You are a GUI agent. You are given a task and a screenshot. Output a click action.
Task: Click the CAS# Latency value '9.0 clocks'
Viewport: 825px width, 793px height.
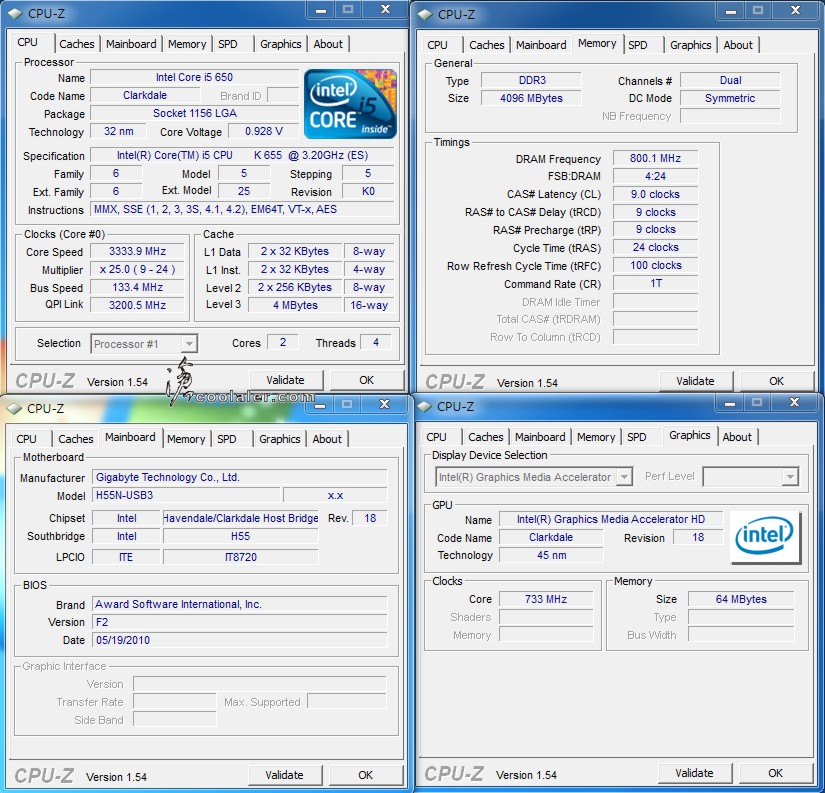tap(656, 194)
